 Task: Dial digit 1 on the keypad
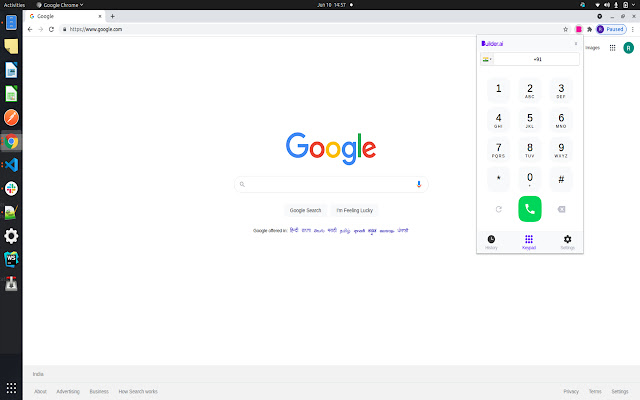498,90
